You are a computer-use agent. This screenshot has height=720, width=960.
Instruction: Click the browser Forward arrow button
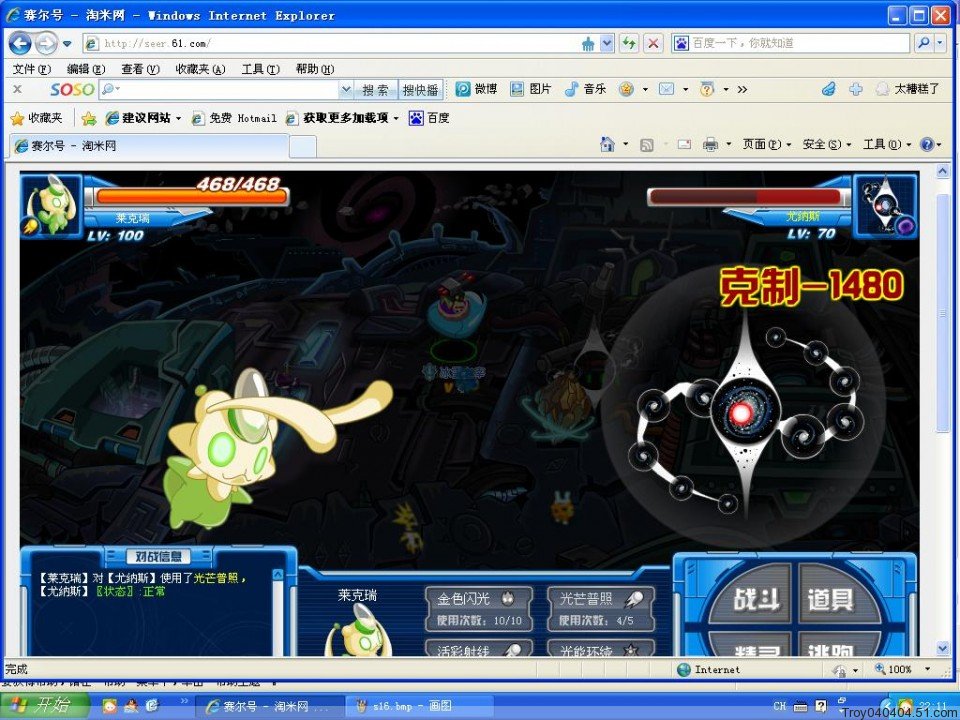[46, 43]
